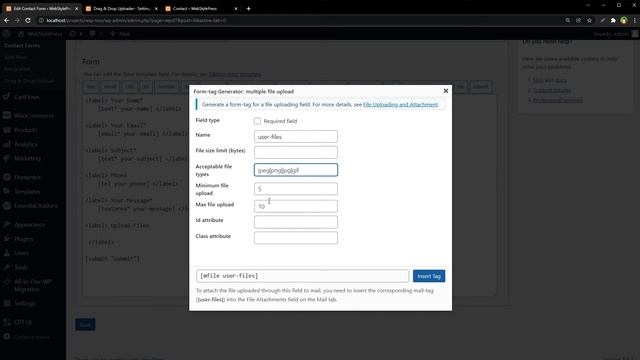Open WooCommerce in the sidebar

(33, 116)
